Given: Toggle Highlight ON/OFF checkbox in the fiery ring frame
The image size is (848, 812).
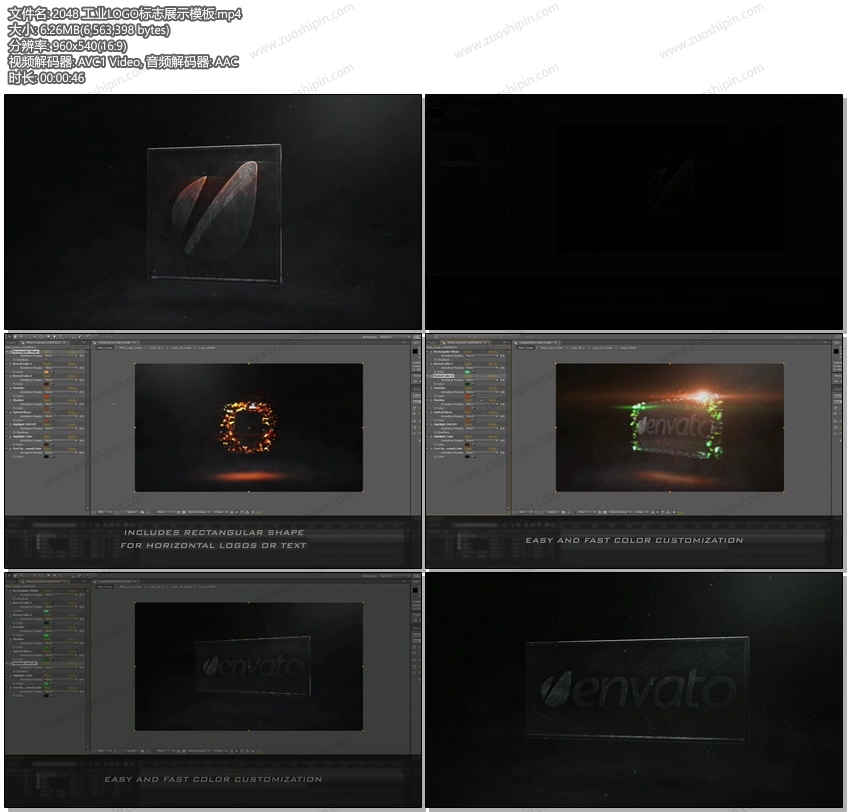Looking at the screenshot, I should click(x=47, y=431).
